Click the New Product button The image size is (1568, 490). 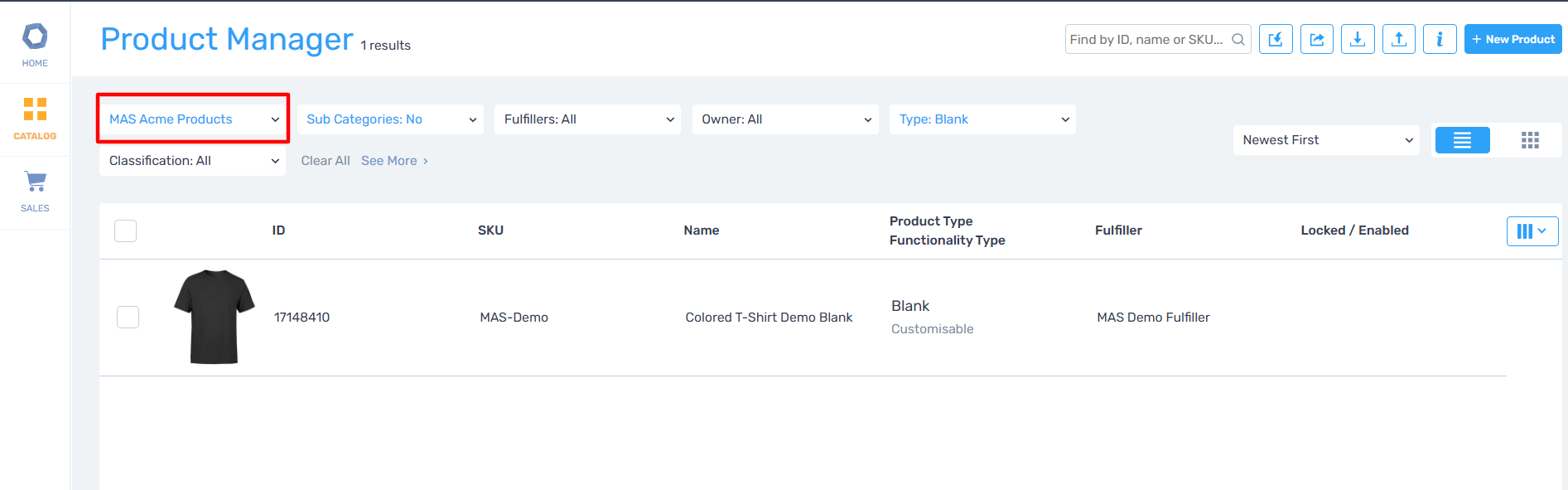[x=1513, y=39]
